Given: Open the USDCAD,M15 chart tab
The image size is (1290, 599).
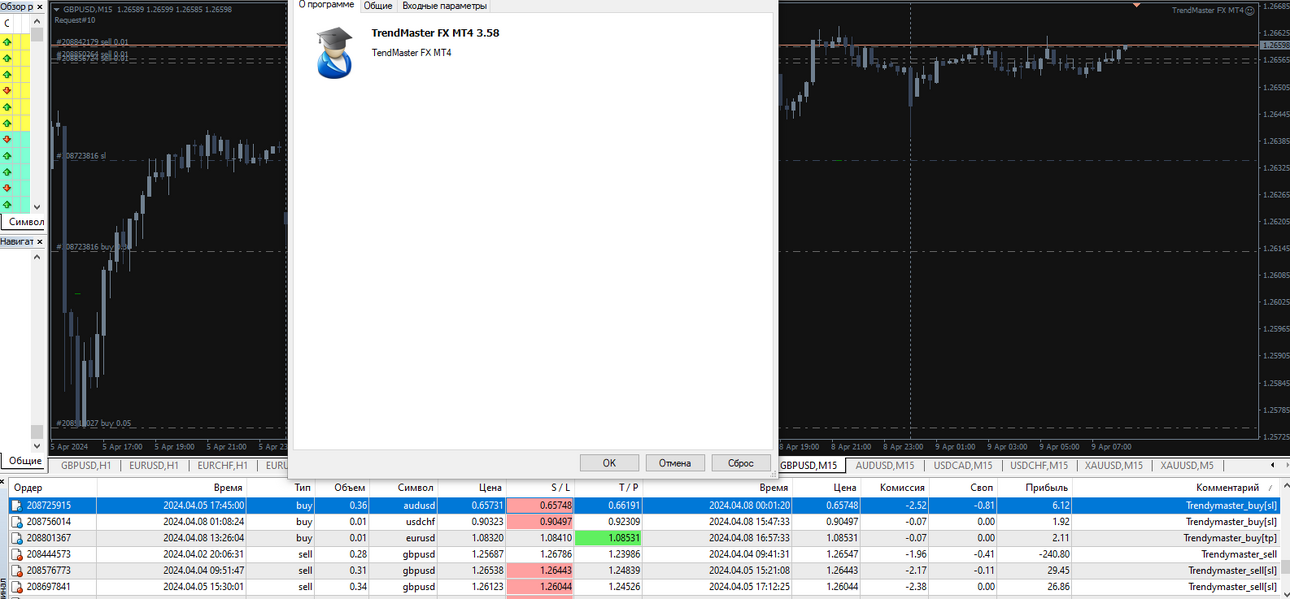Looking at the screenshot, I should (963, 466).
